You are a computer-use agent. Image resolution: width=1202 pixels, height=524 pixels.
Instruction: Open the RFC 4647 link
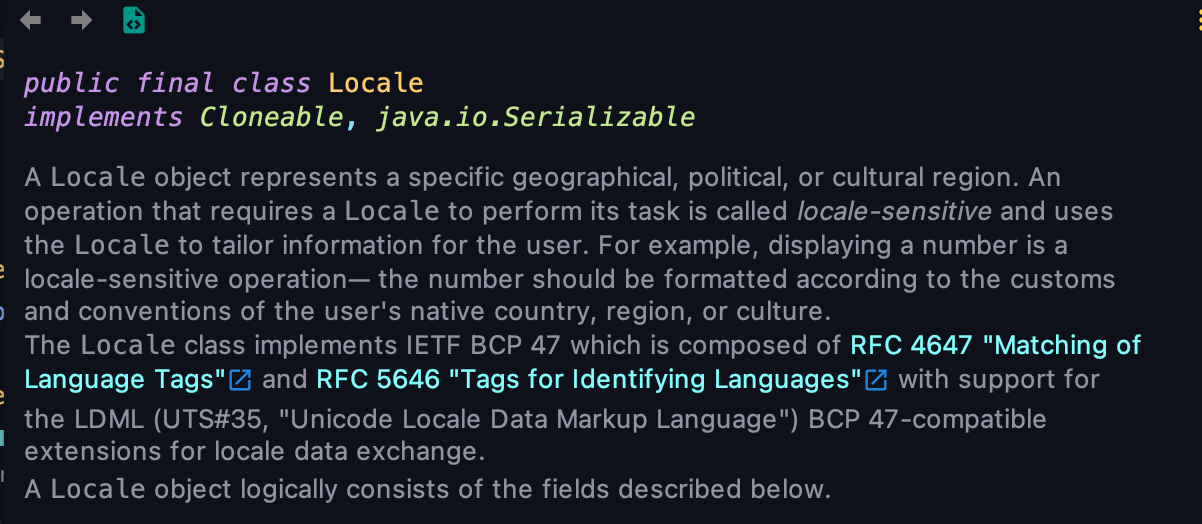point(995,346)
